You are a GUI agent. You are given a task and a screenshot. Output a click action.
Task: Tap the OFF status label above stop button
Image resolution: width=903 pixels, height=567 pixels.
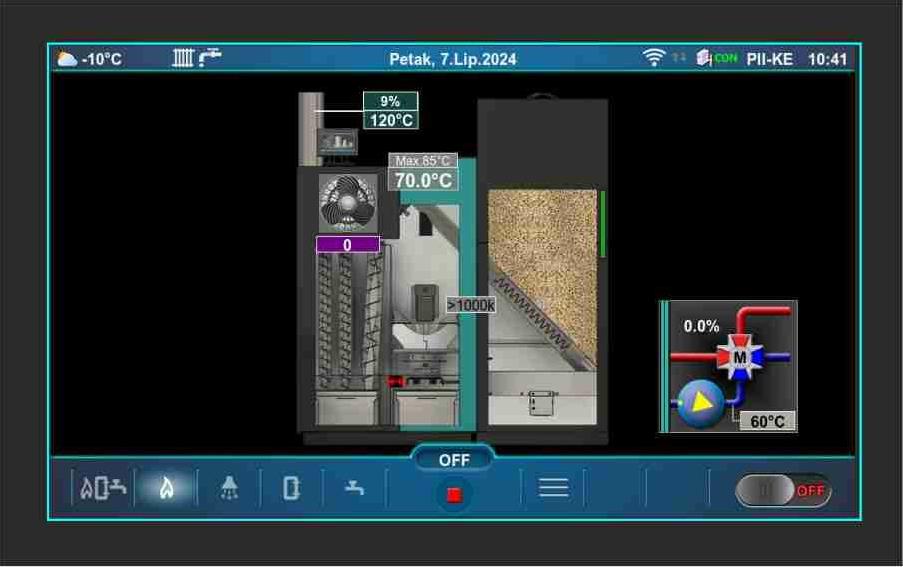(454, 460)
